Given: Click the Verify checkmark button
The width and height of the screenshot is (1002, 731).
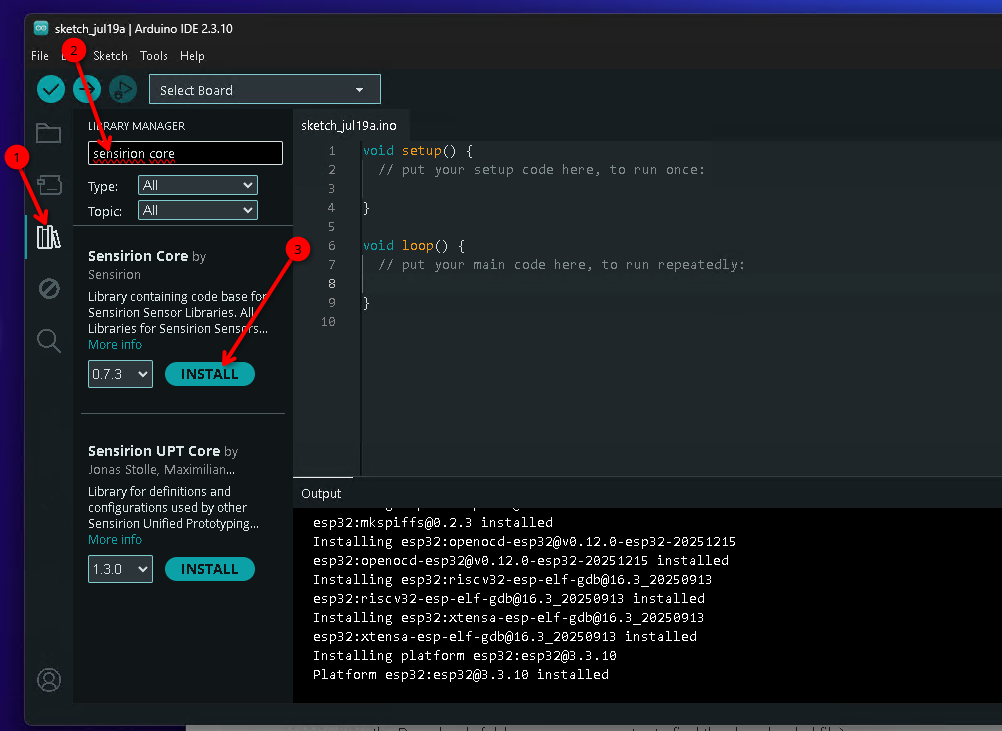Looking at the screenshot, I should pos(50,89).
